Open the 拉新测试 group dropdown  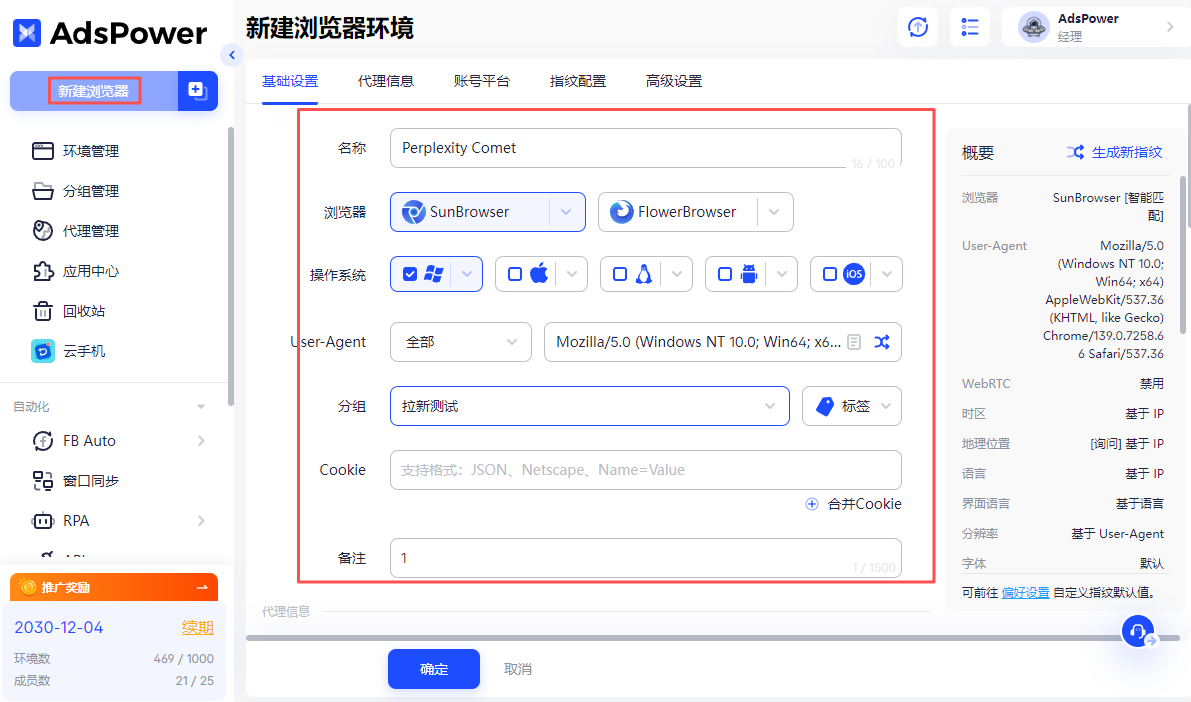[771, 406]
